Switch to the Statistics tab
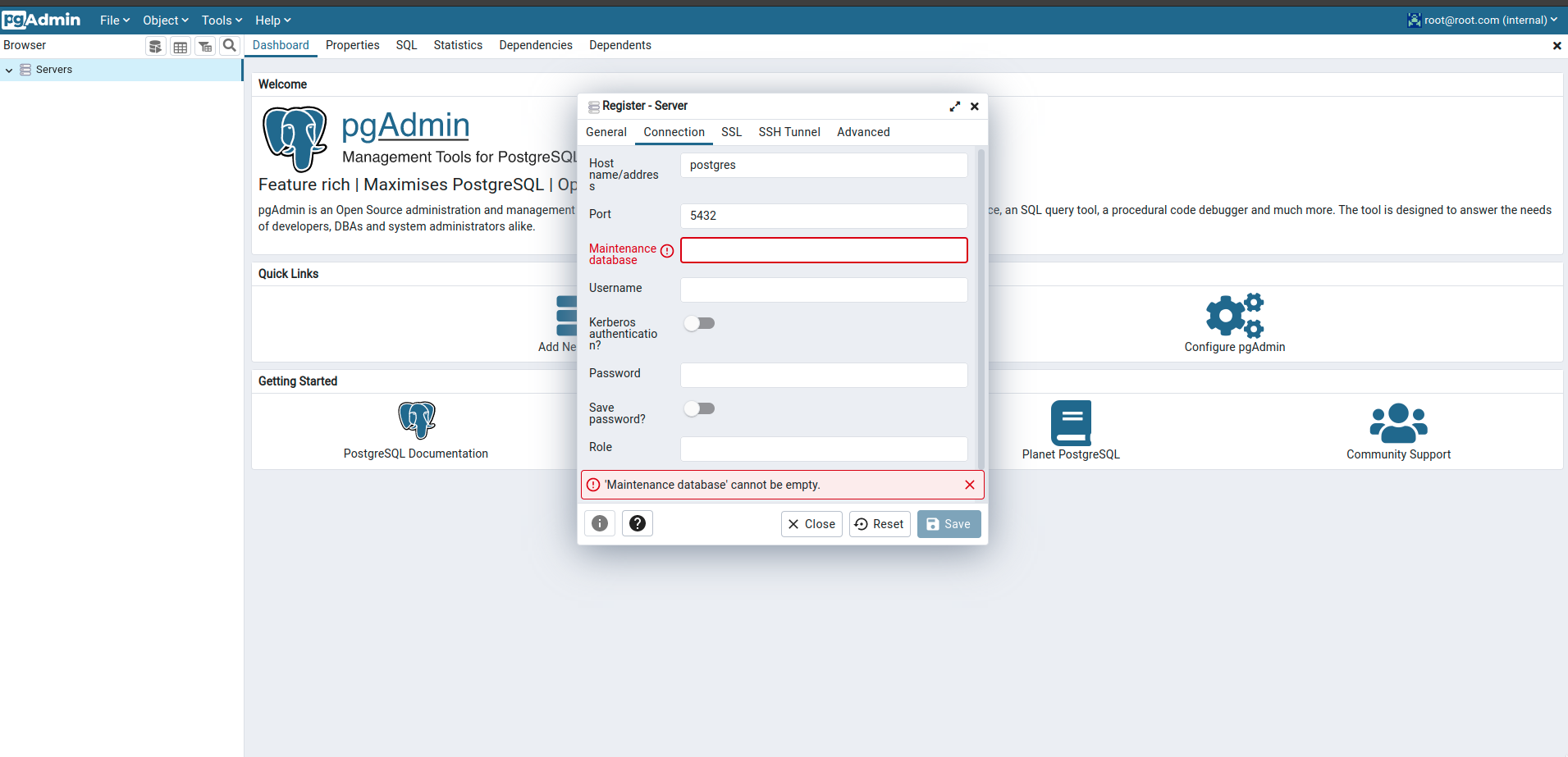 point(458,45)
